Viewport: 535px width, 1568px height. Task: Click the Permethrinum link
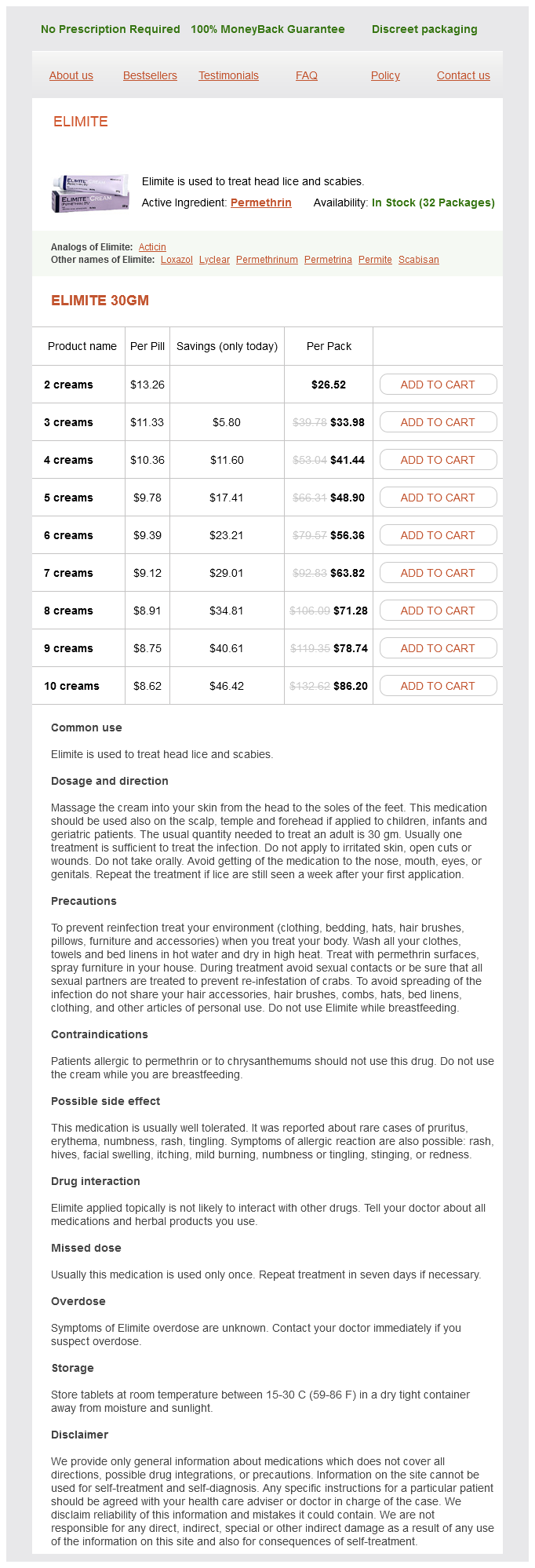(x=267, y=260)
